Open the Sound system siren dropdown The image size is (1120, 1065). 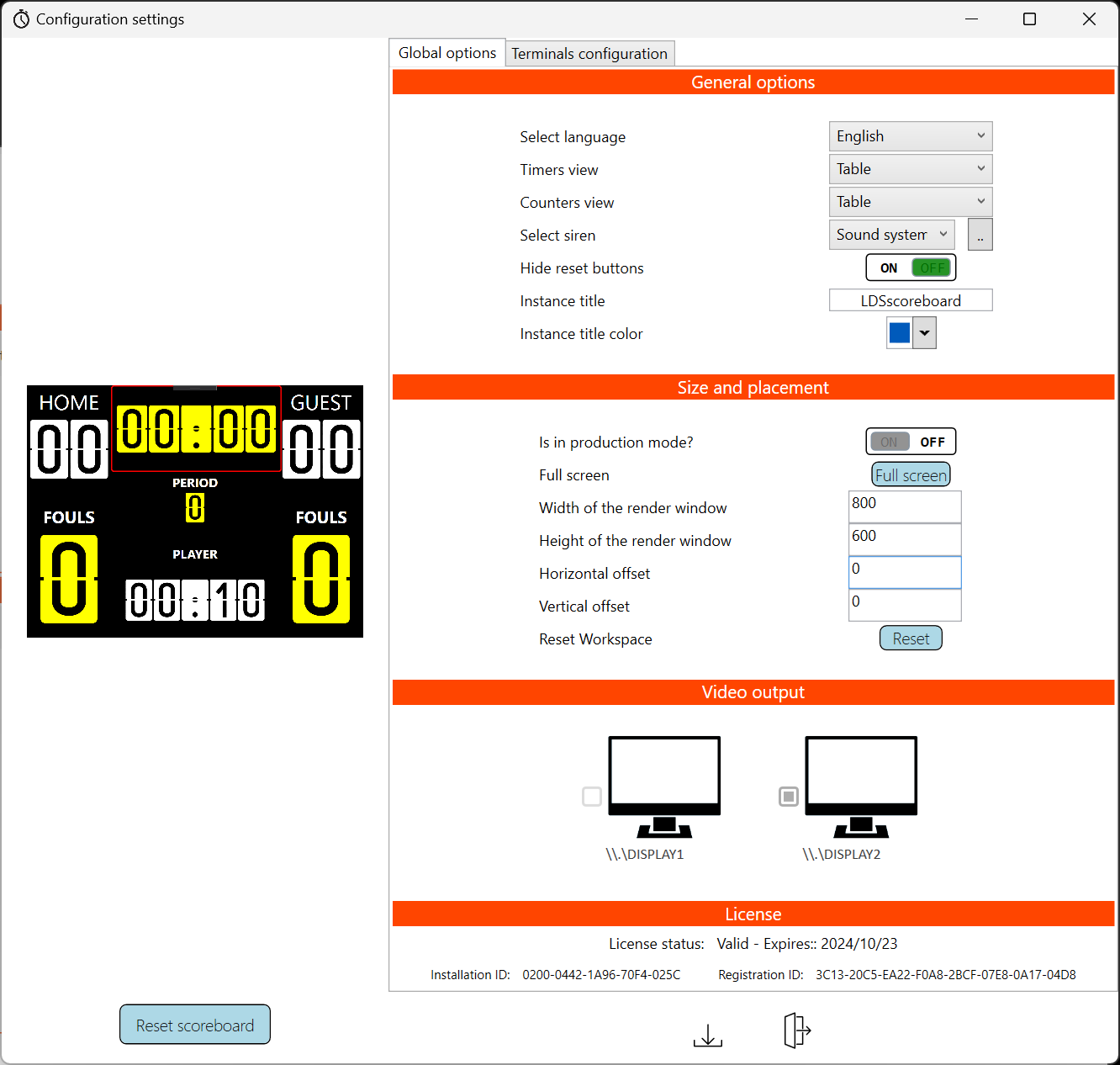[x=891, y=234]
